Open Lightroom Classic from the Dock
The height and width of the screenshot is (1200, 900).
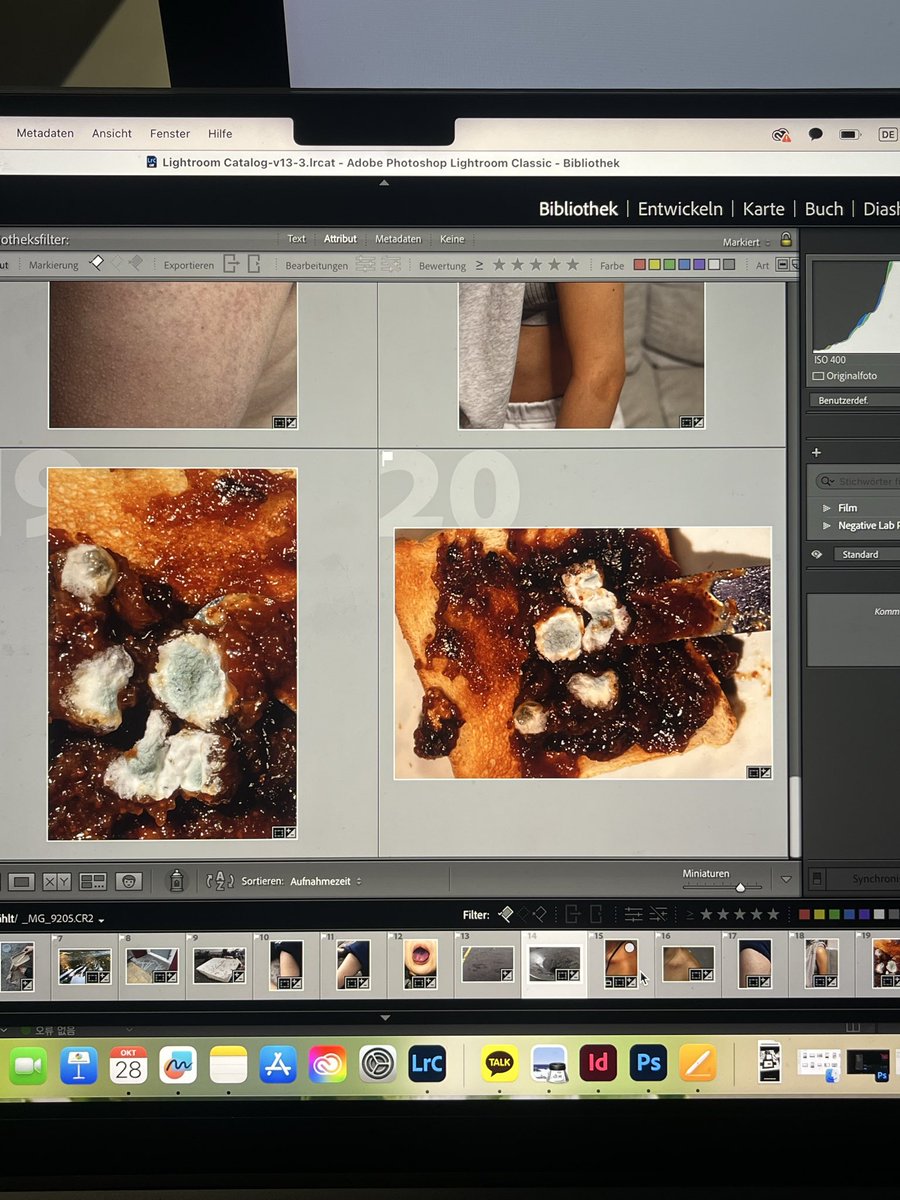pyautogui.click(x=427, y=1064)
